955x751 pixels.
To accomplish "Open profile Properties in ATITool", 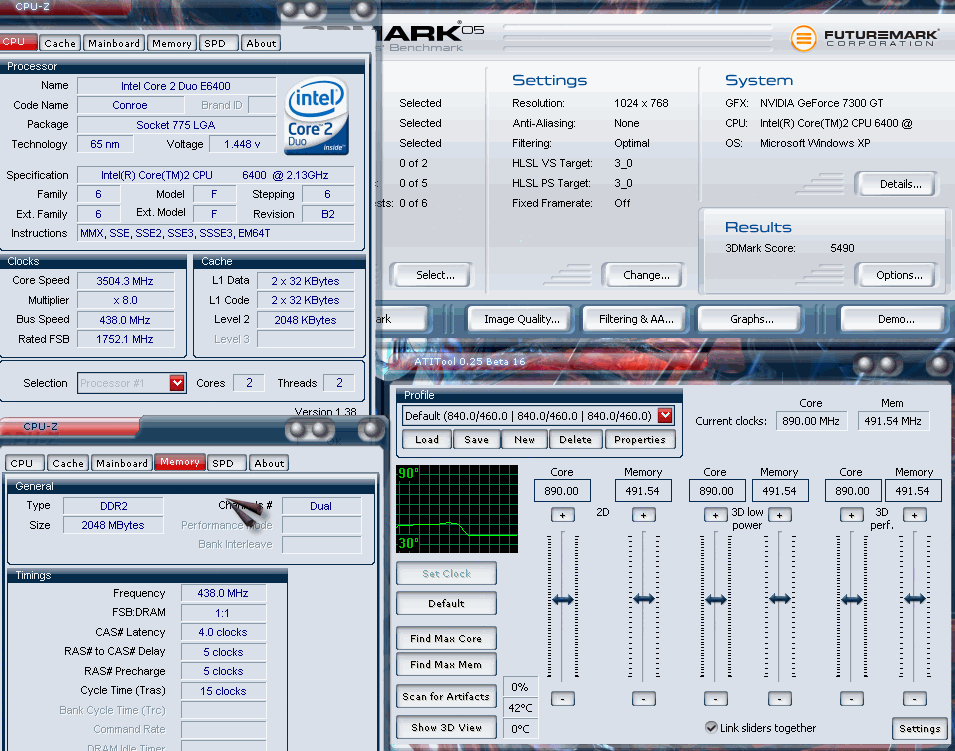I will point(640,440).
